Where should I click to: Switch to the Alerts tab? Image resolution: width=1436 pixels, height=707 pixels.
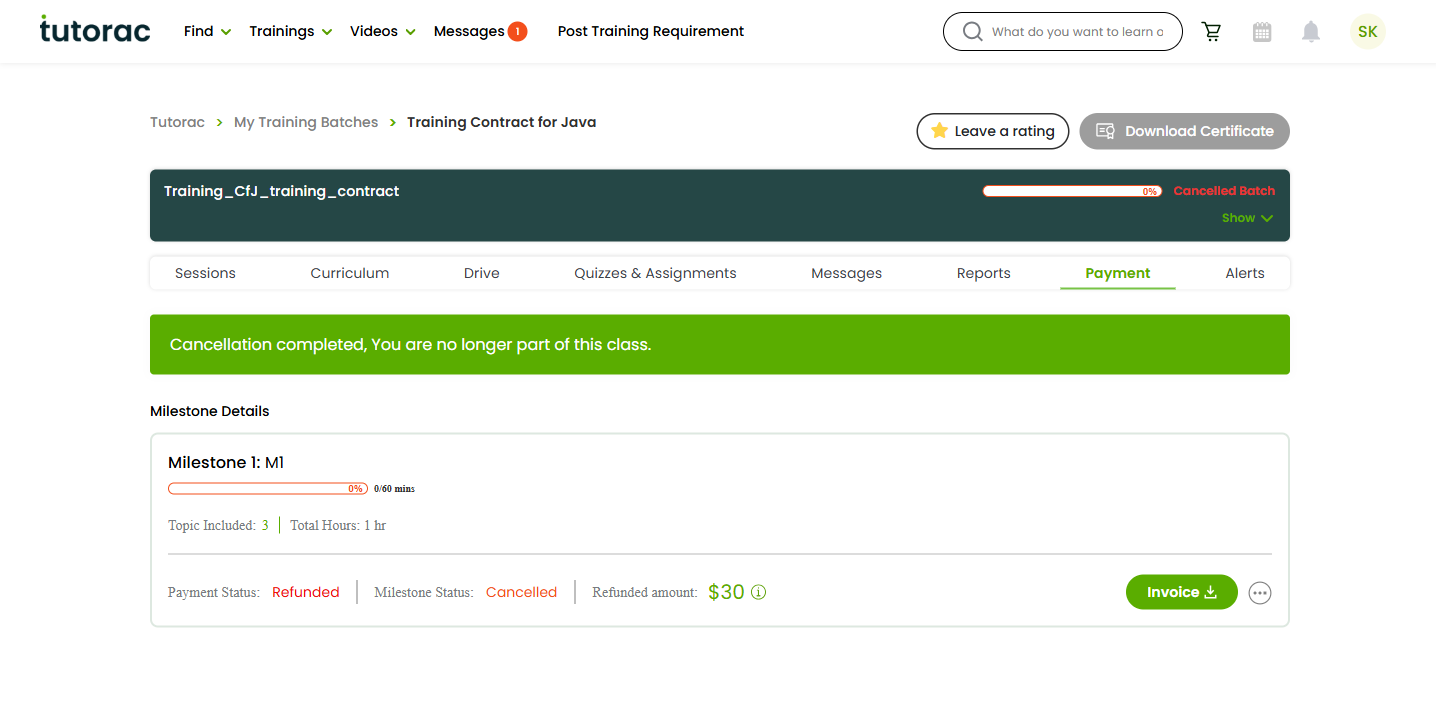click(x=1245, y=273)
